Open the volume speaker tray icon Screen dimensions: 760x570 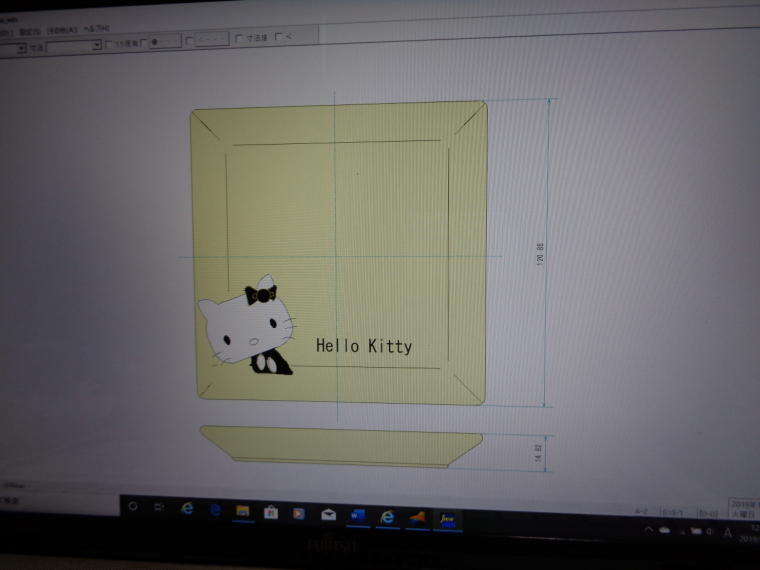coord(710,532)
